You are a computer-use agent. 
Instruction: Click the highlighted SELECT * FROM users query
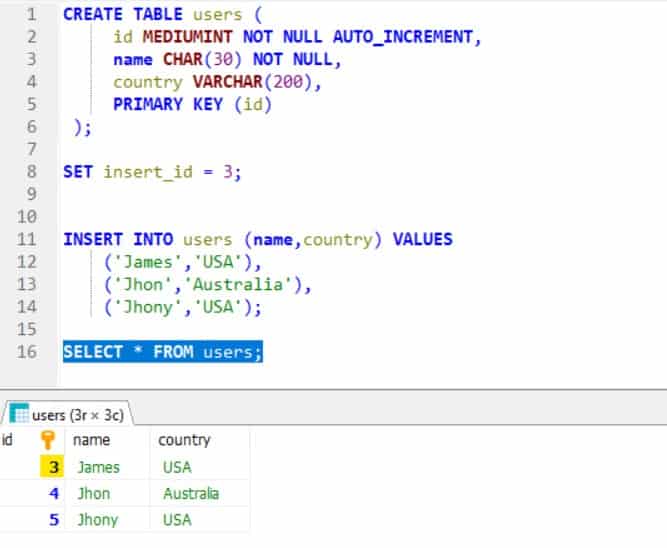163,352
